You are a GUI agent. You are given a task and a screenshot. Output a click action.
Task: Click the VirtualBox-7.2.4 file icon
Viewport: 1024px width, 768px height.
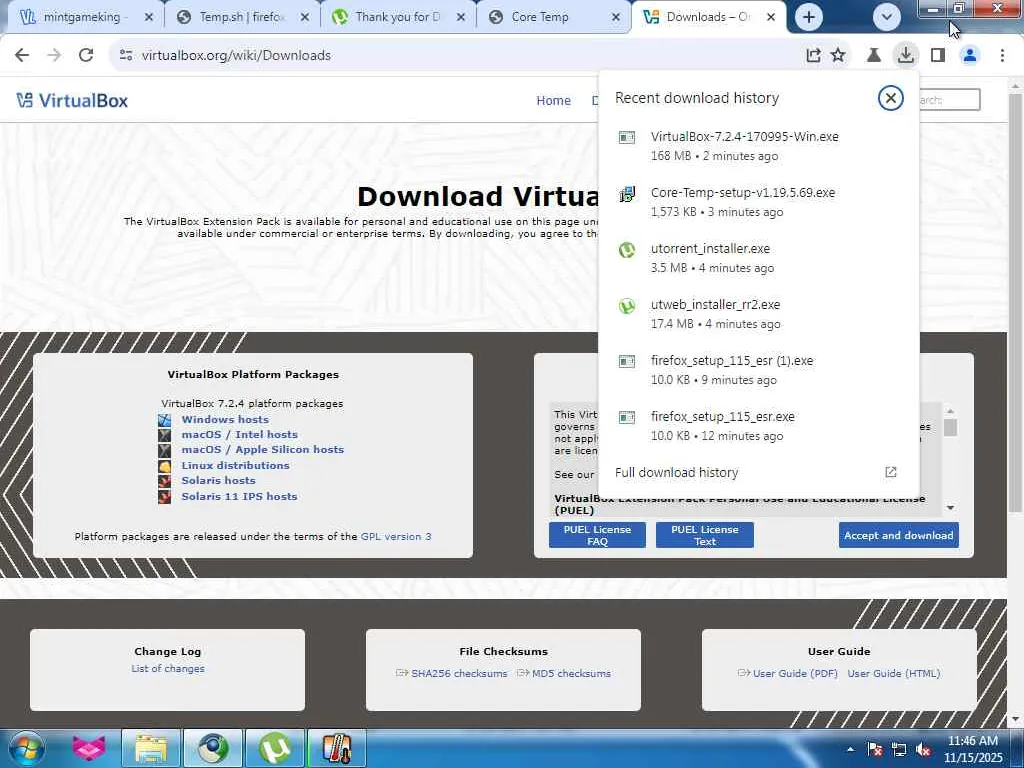(627, 137)
